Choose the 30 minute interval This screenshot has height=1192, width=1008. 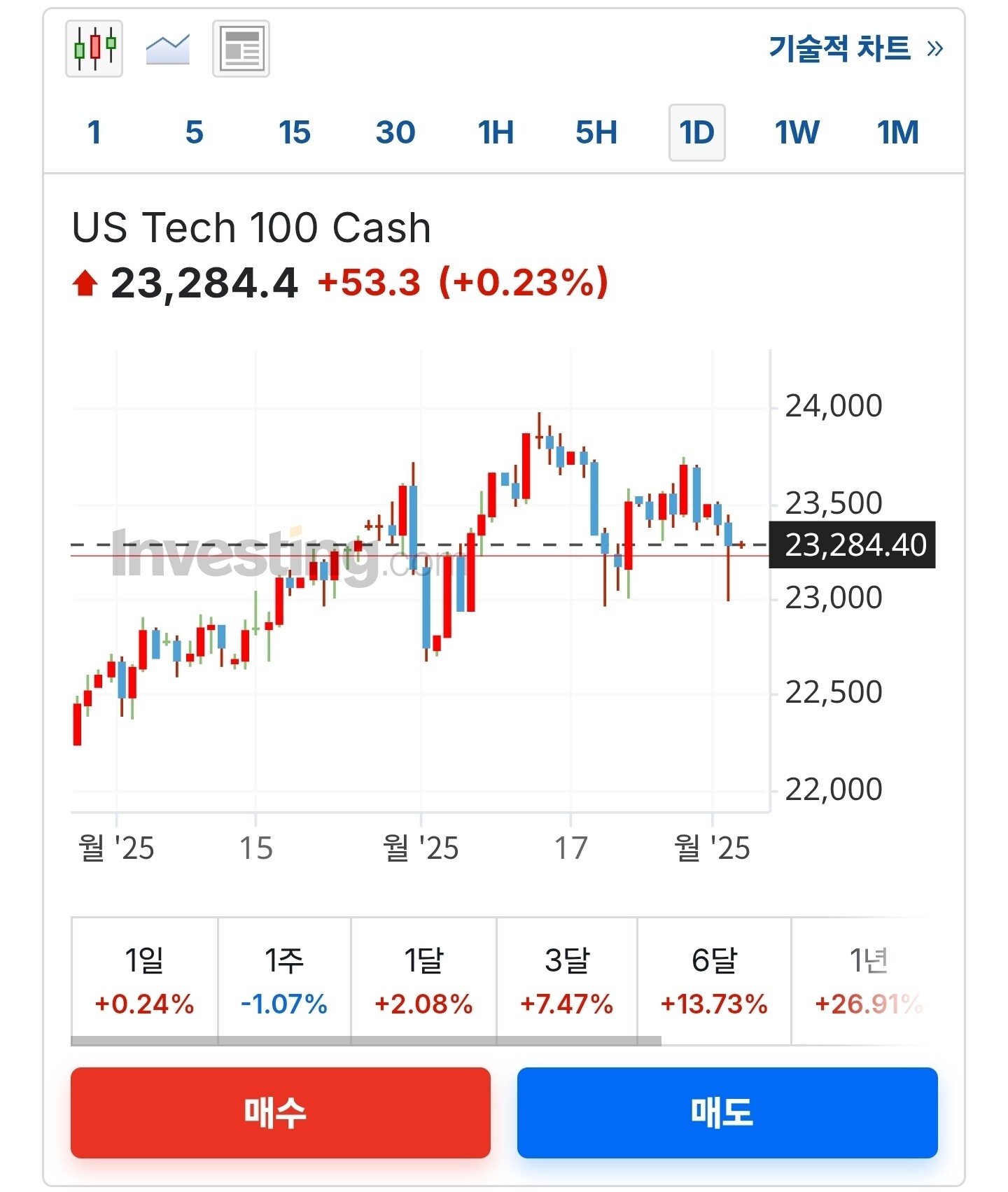coord(395,132)
